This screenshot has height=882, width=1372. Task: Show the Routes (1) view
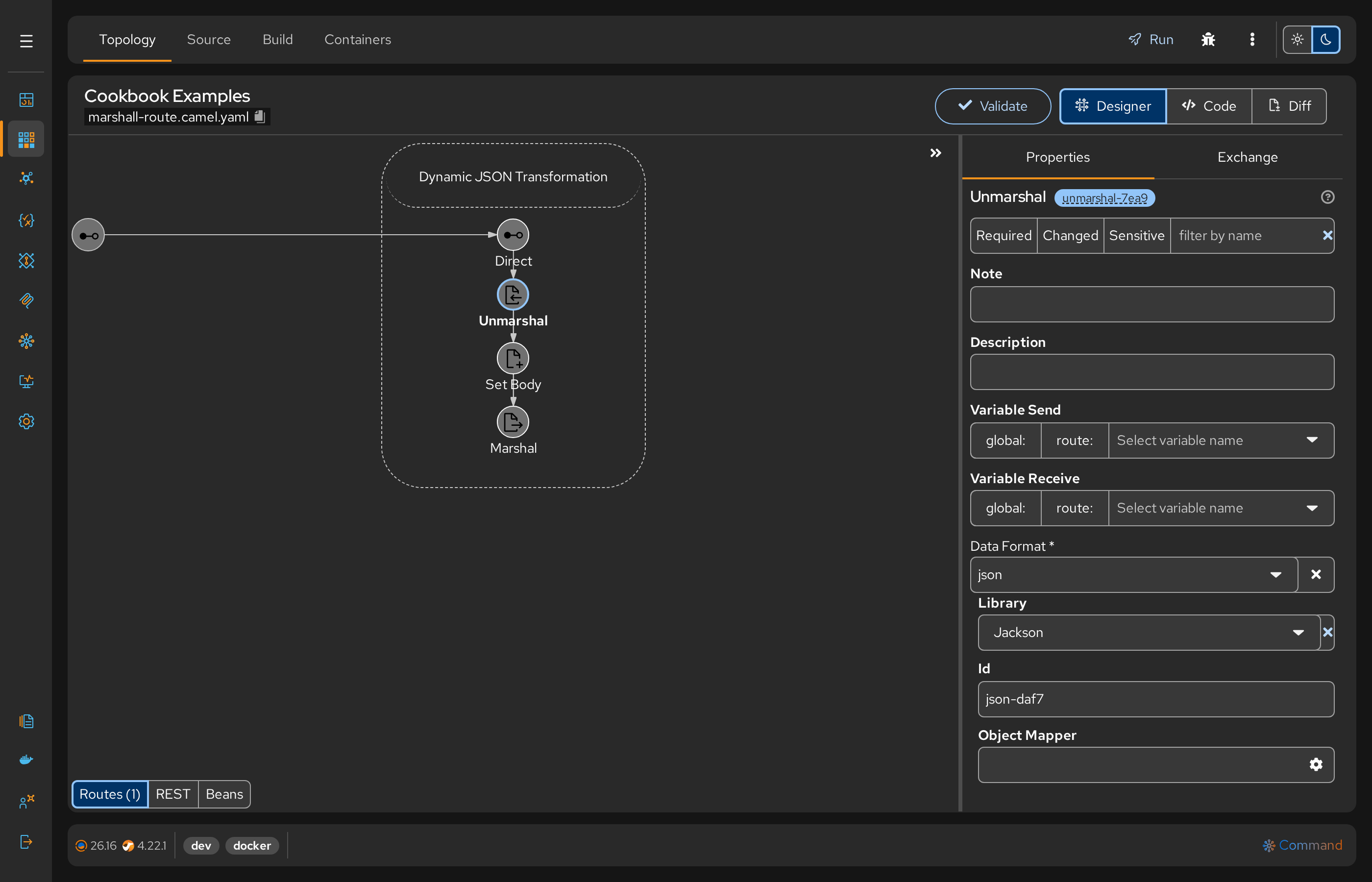110,794
